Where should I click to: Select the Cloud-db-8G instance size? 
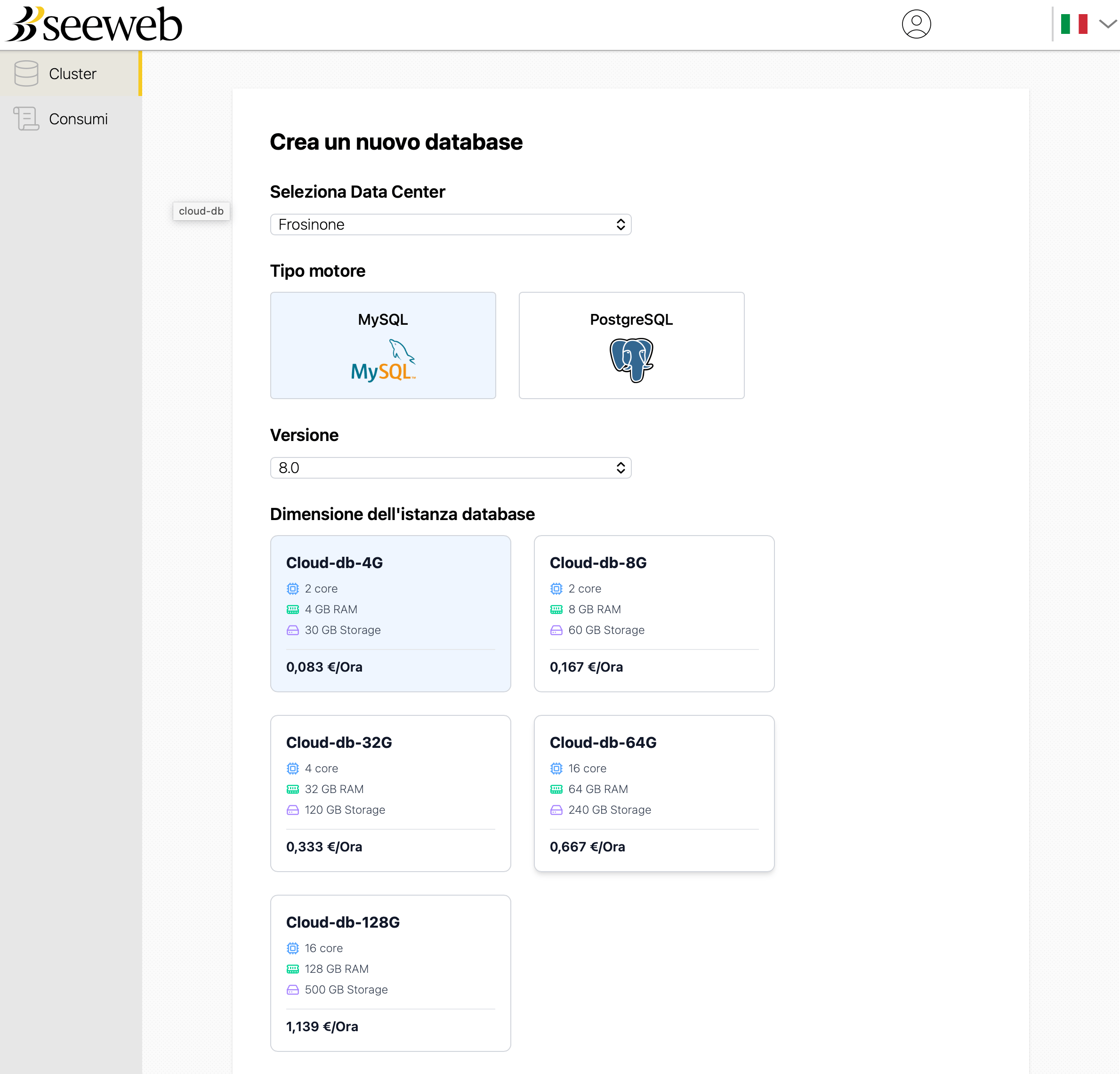[654, 614]
